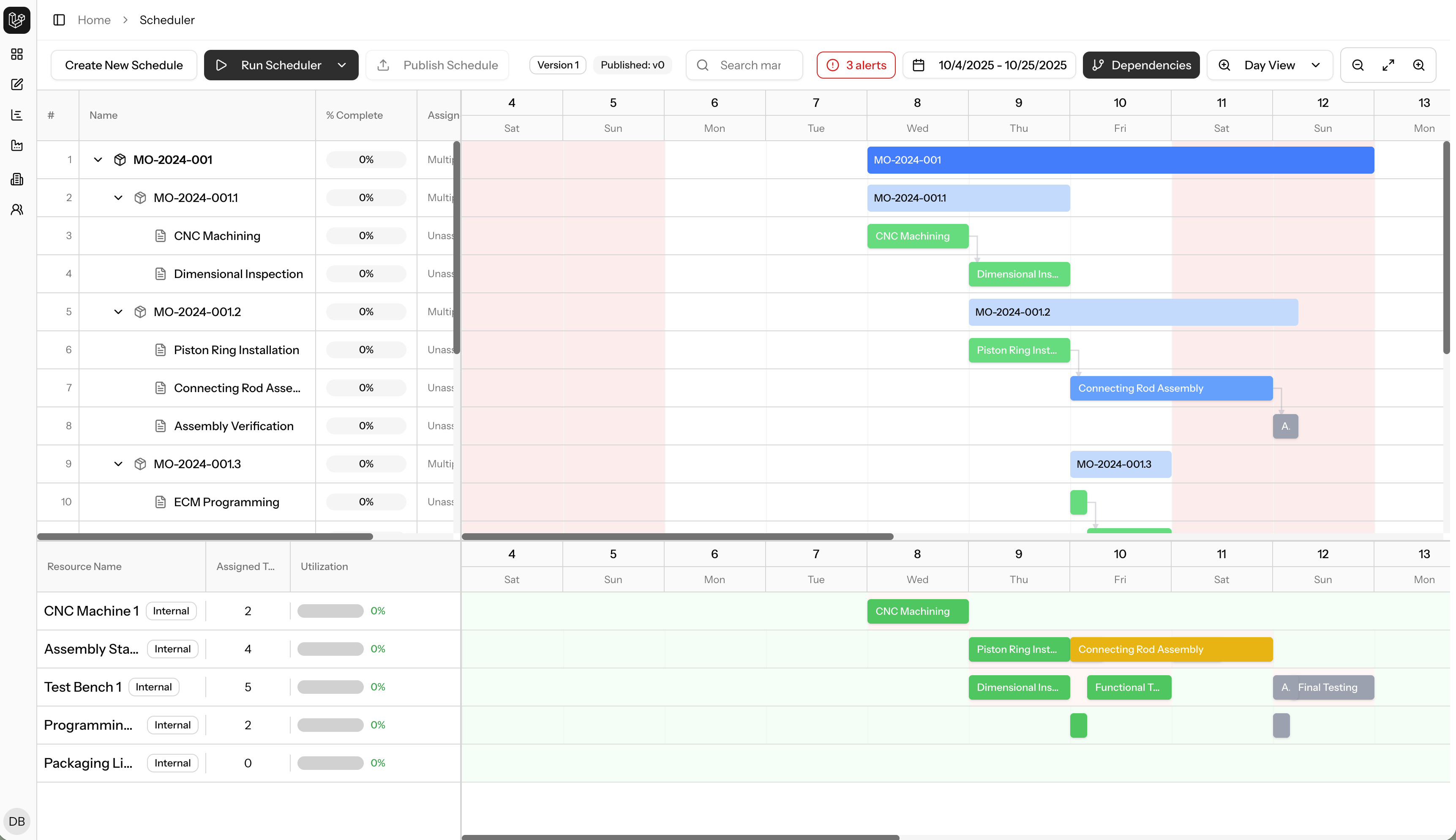Click the Search input field
Screen dimensions: 1456x840
[750, 65]
